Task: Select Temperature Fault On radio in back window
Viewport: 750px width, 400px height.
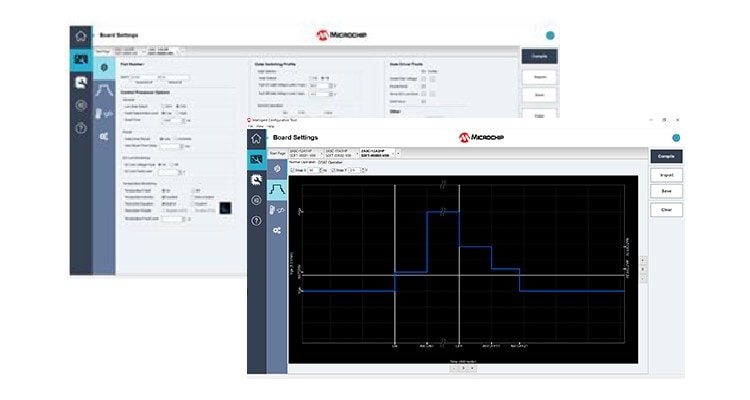Action: 164,190
